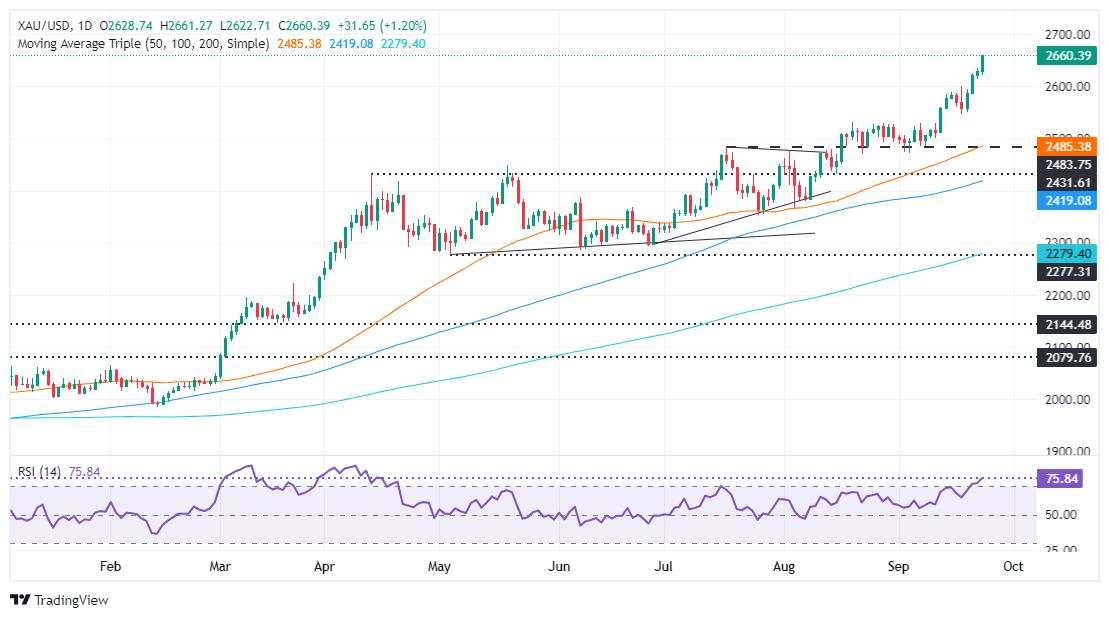Image resolution: width=1109 pixels, height=618 pixels.
Task: Open the TradingView text link
Action: [x=71, y=600]
